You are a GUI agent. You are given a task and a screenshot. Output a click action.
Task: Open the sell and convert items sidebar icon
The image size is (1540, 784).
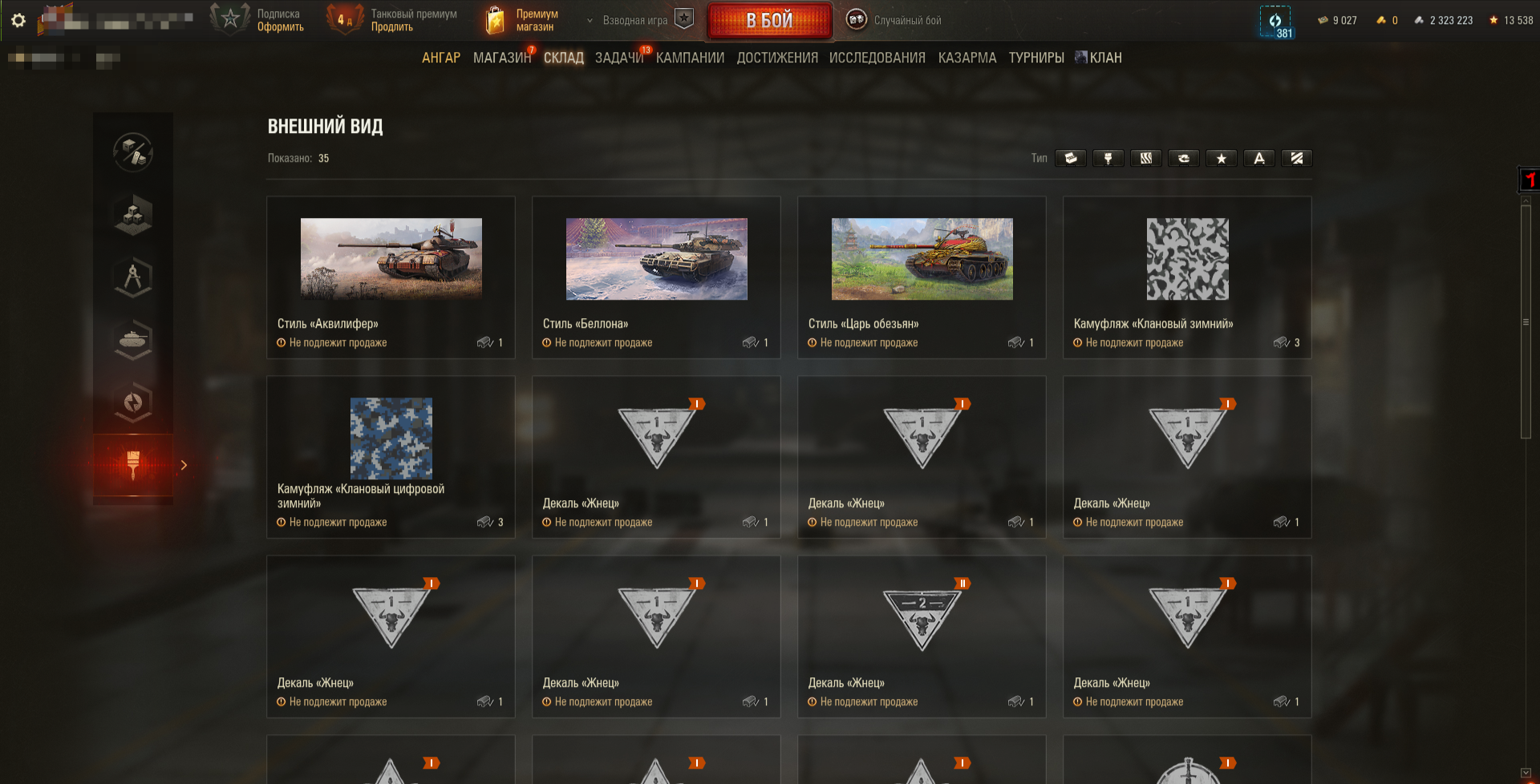(133, 152)
